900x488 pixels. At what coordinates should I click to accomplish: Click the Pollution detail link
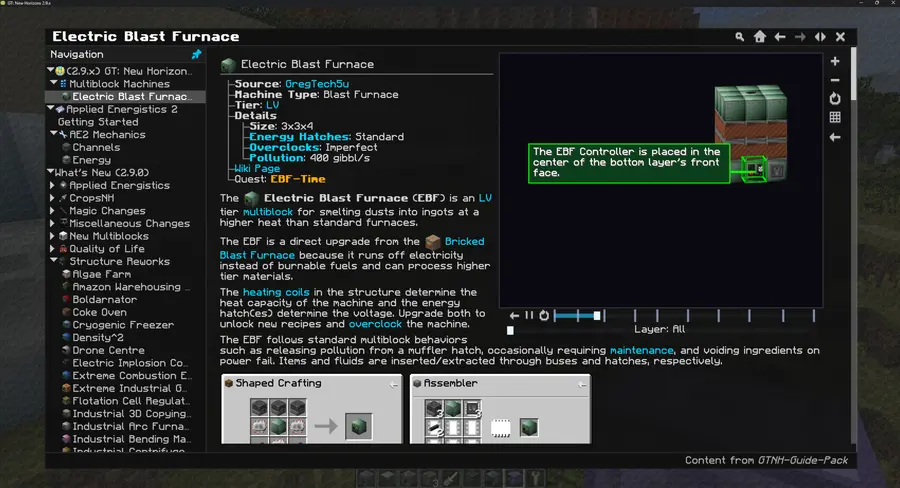277,158
